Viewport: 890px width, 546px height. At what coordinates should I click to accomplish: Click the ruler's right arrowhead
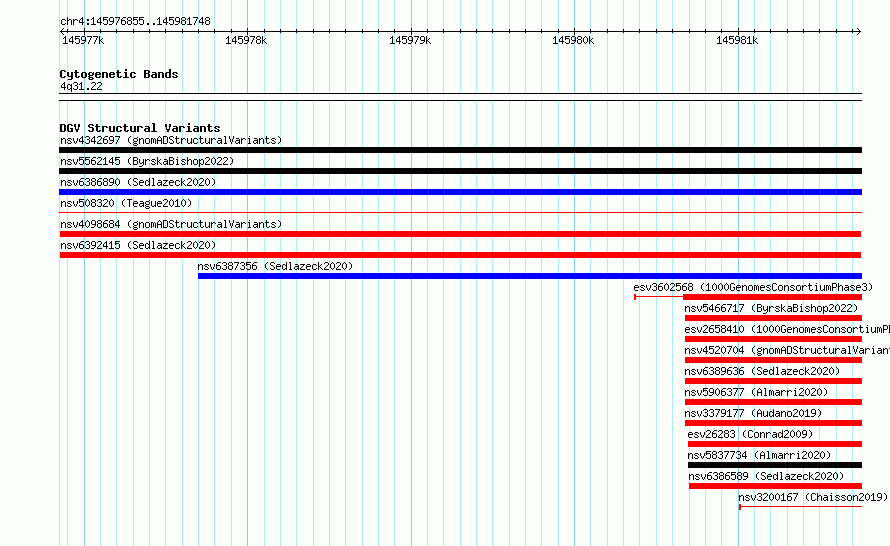tap(858, 31)
